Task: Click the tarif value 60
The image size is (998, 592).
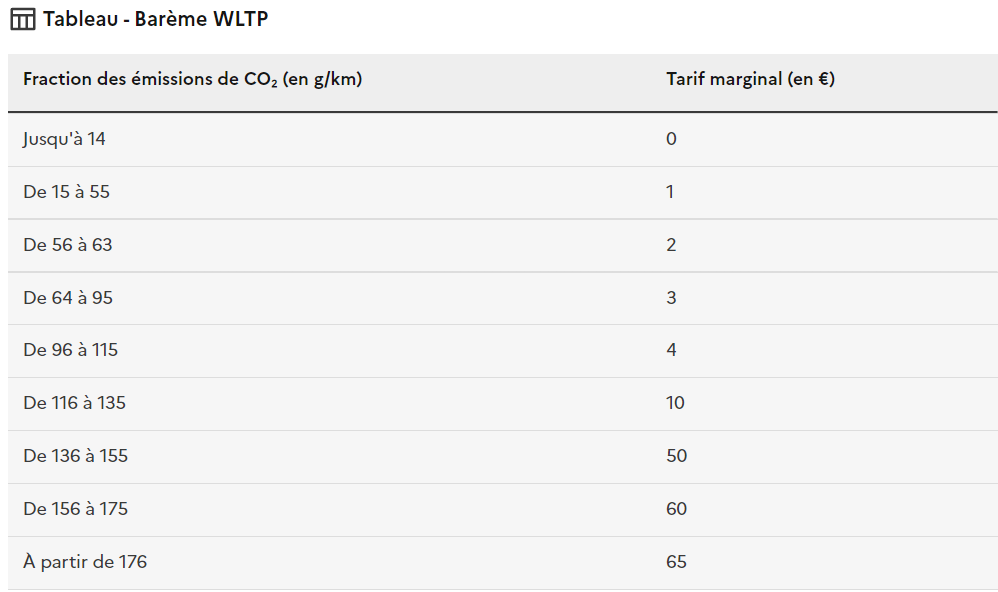Action: tap(677, 509)
